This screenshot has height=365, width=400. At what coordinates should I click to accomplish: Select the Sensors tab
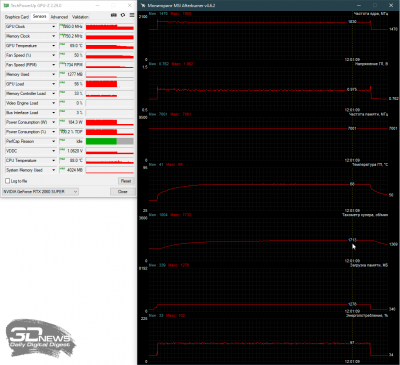(40, 16)
